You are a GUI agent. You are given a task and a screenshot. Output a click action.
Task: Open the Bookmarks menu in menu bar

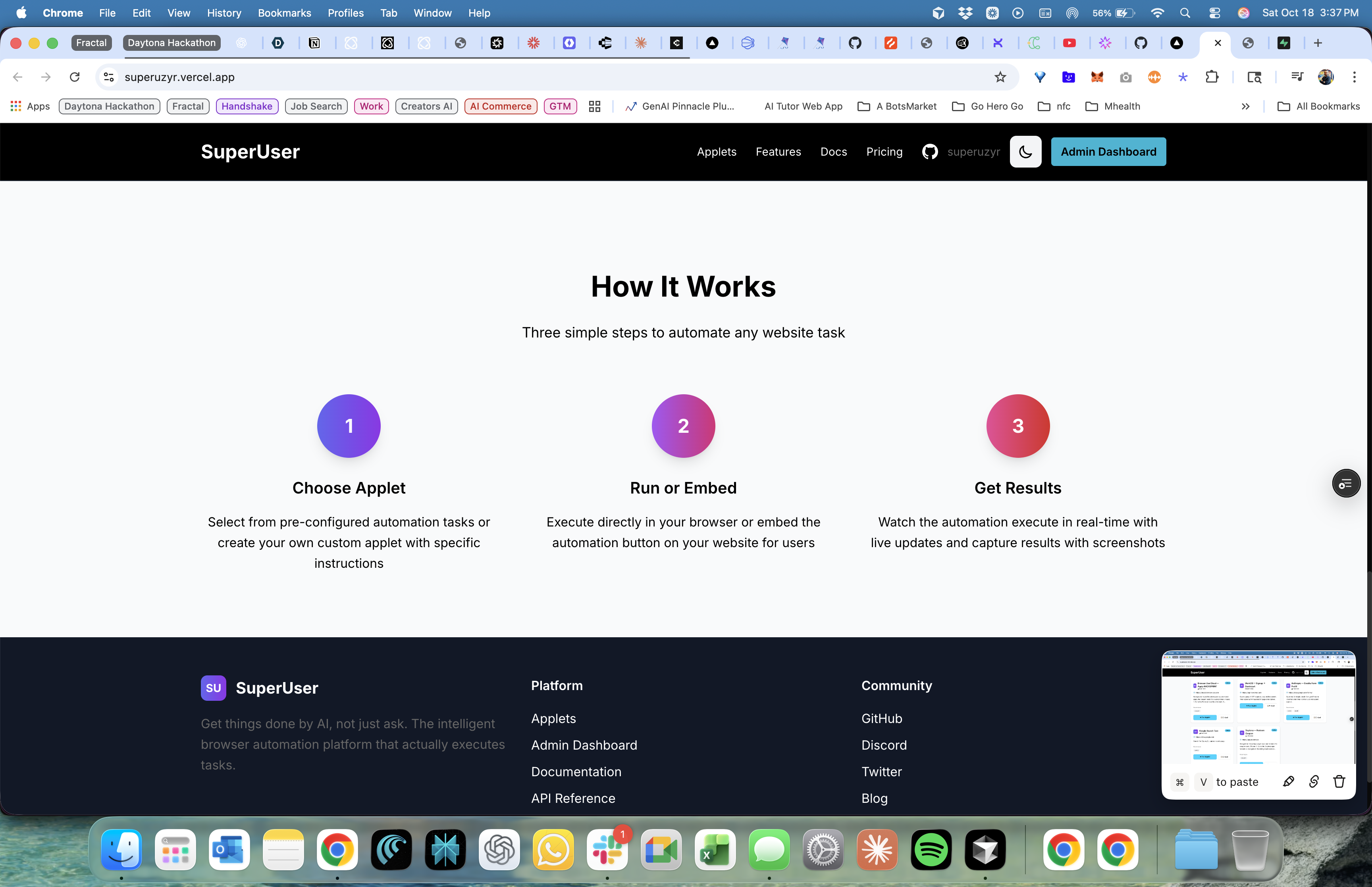tap(284, 13)
